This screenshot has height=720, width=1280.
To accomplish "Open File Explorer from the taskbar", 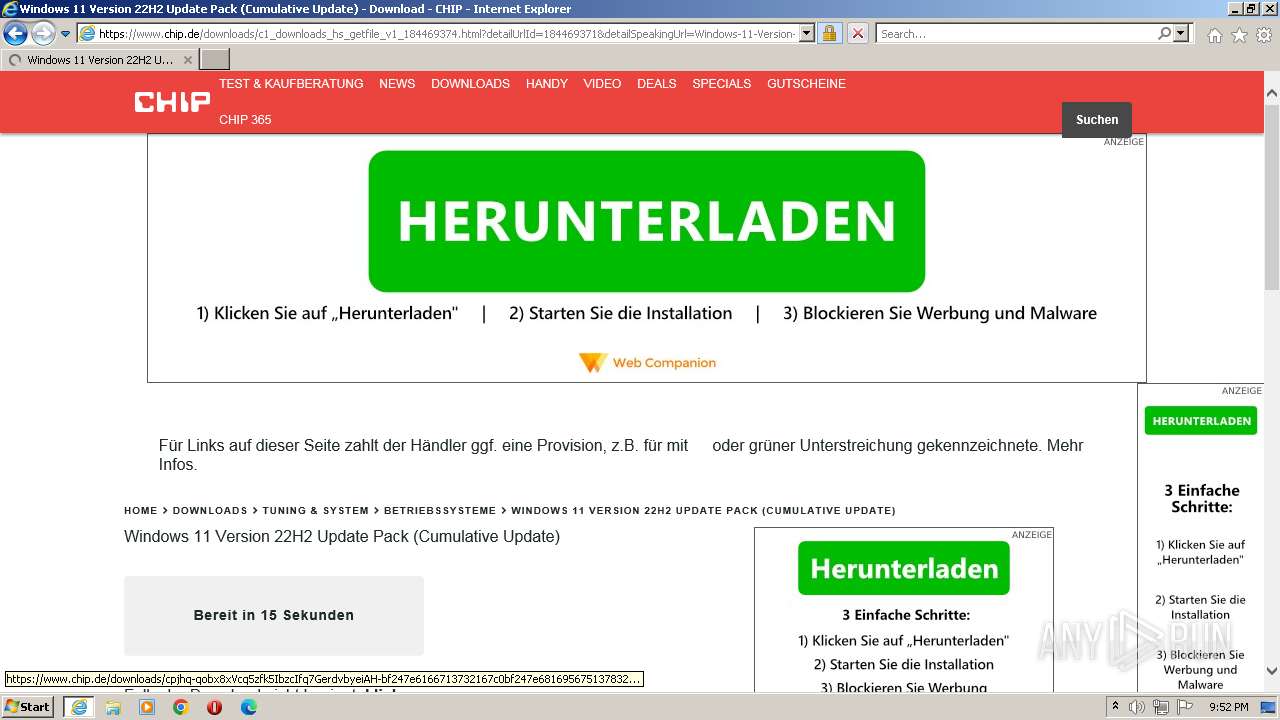I will pyautogui.click(x=113, y=707).
